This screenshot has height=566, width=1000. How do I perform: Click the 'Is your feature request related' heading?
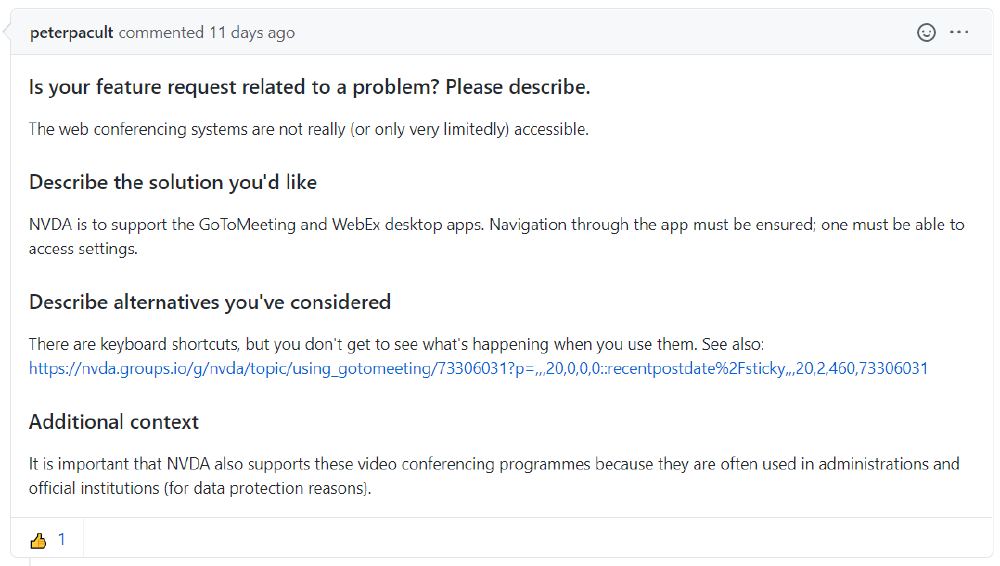(309, 87)
